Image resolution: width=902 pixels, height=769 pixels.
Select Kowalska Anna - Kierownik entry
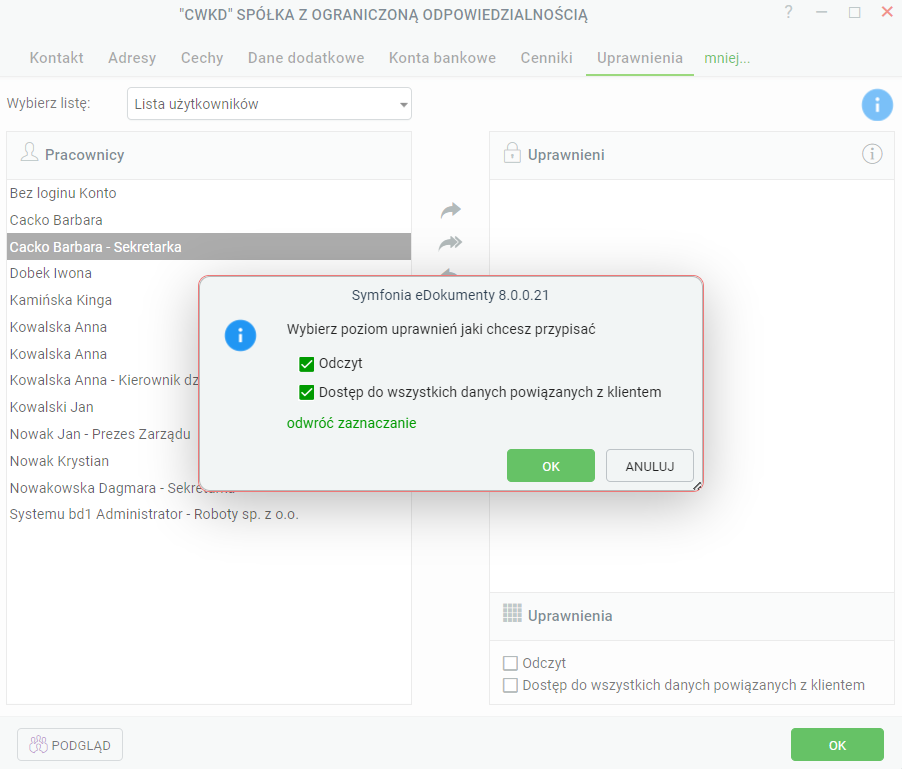click(103, 380)
